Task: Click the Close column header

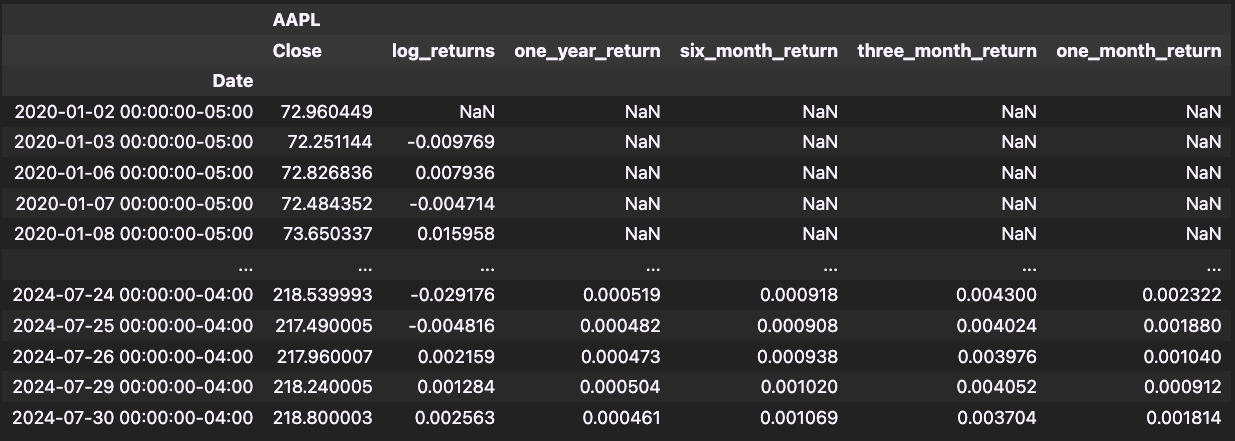Action: tap(297, 50)
